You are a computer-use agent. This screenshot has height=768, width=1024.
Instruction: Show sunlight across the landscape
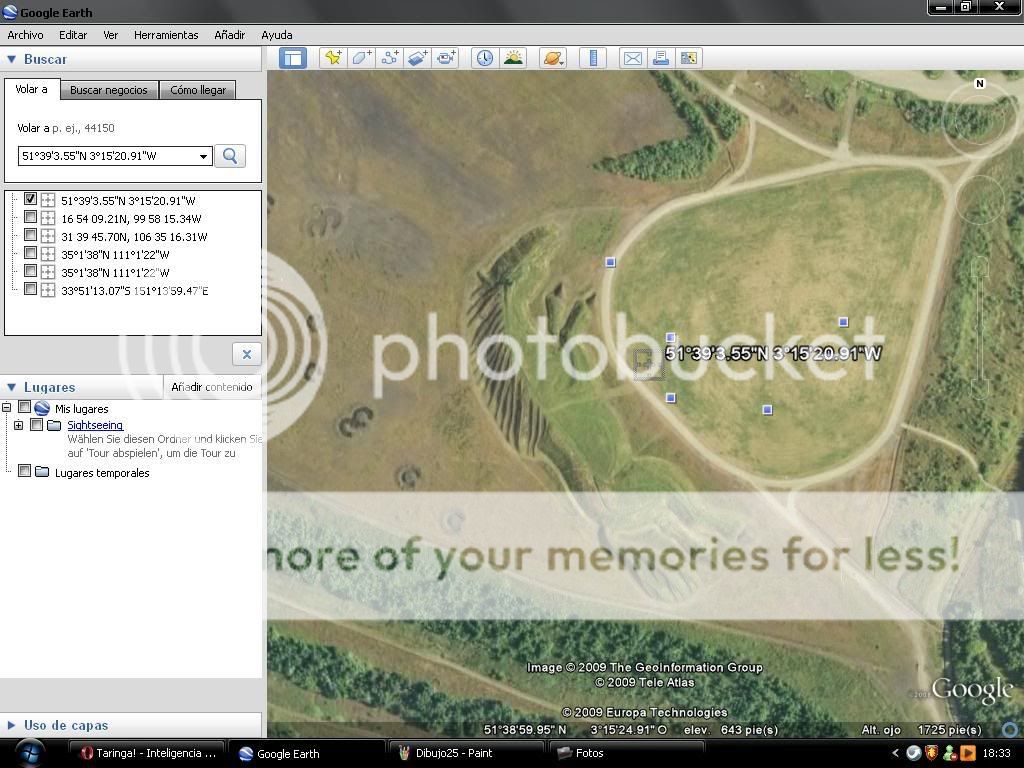(513, 58)
